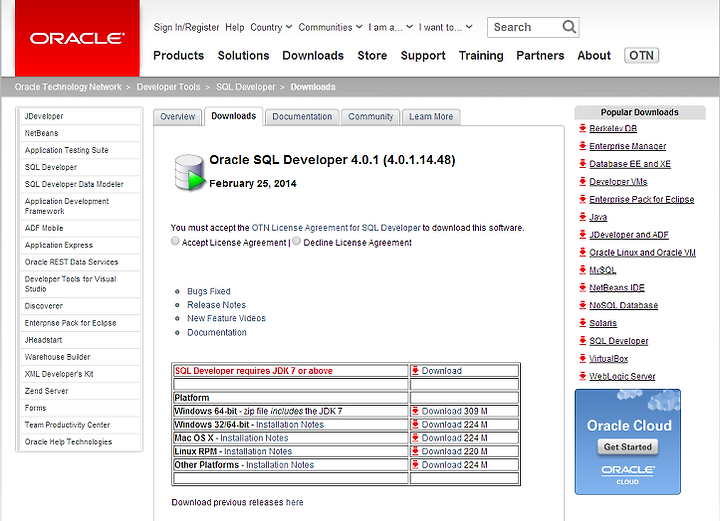Screen dimensions: 720x521
Task: Expand the 'I want to...' dropdown
Action: point(445,27)
